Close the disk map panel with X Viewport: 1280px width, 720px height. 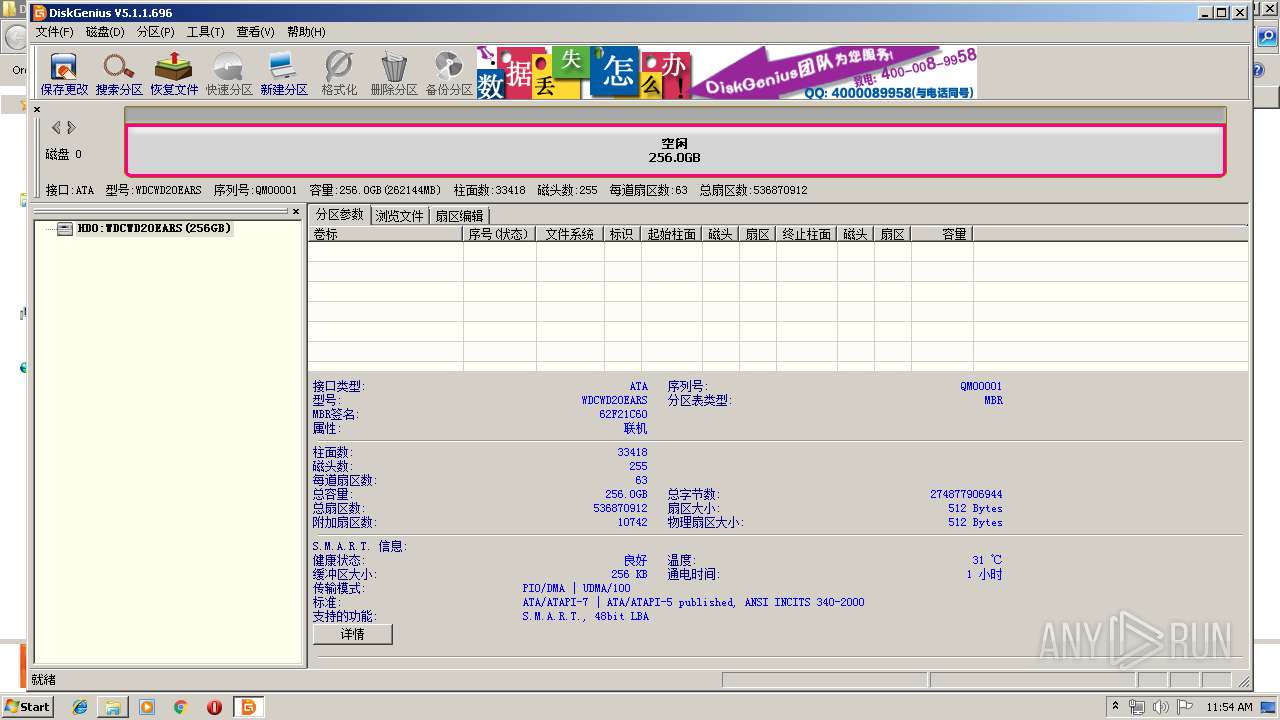[x=37, y=109]
